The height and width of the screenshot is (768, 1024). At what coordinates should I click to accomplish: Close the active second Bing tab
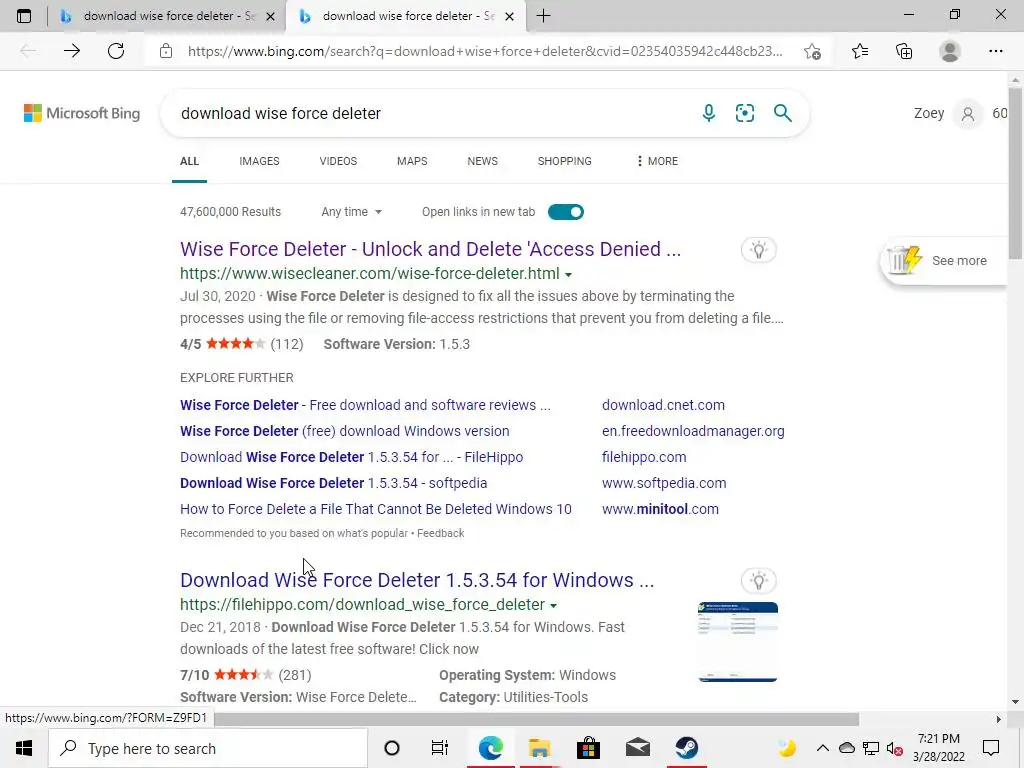point(510,16)
